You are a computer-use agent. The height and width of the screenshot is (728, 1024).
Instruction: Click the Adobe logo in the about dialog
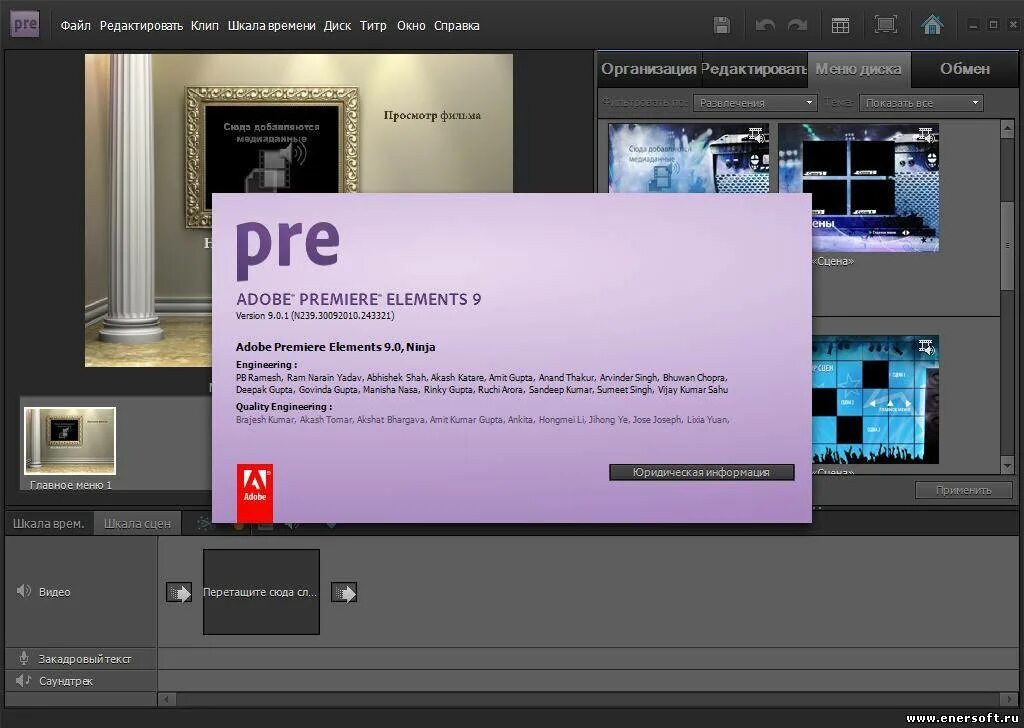pyautogui.click(x=255, y=493)
